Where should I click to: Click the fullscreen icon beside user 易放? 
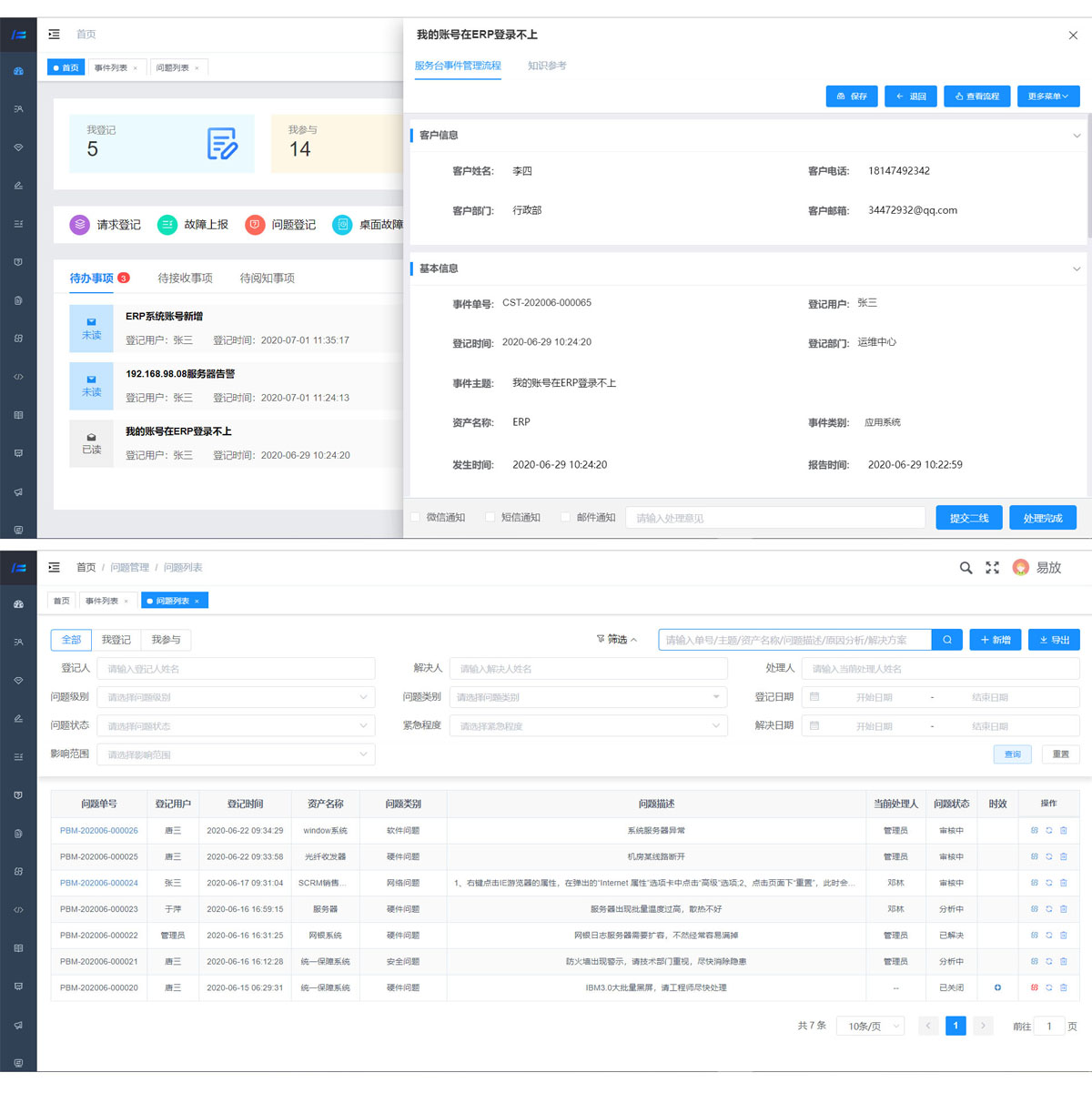tap(992, 568)
